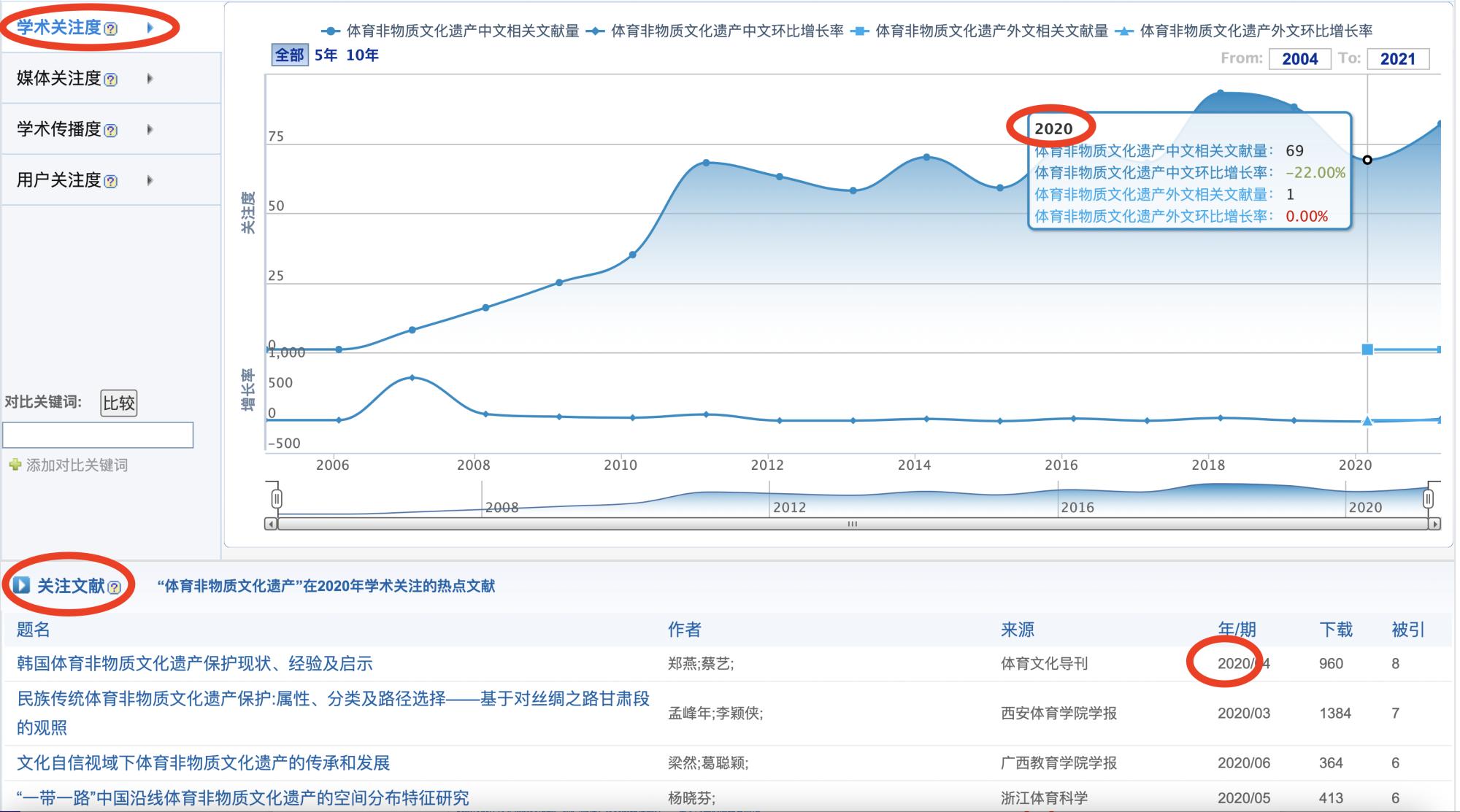The width and height of the screenshot is (1460, 812).
Task: Click scrollbar left arrow under chart
Action: click(x=271, y=524)
